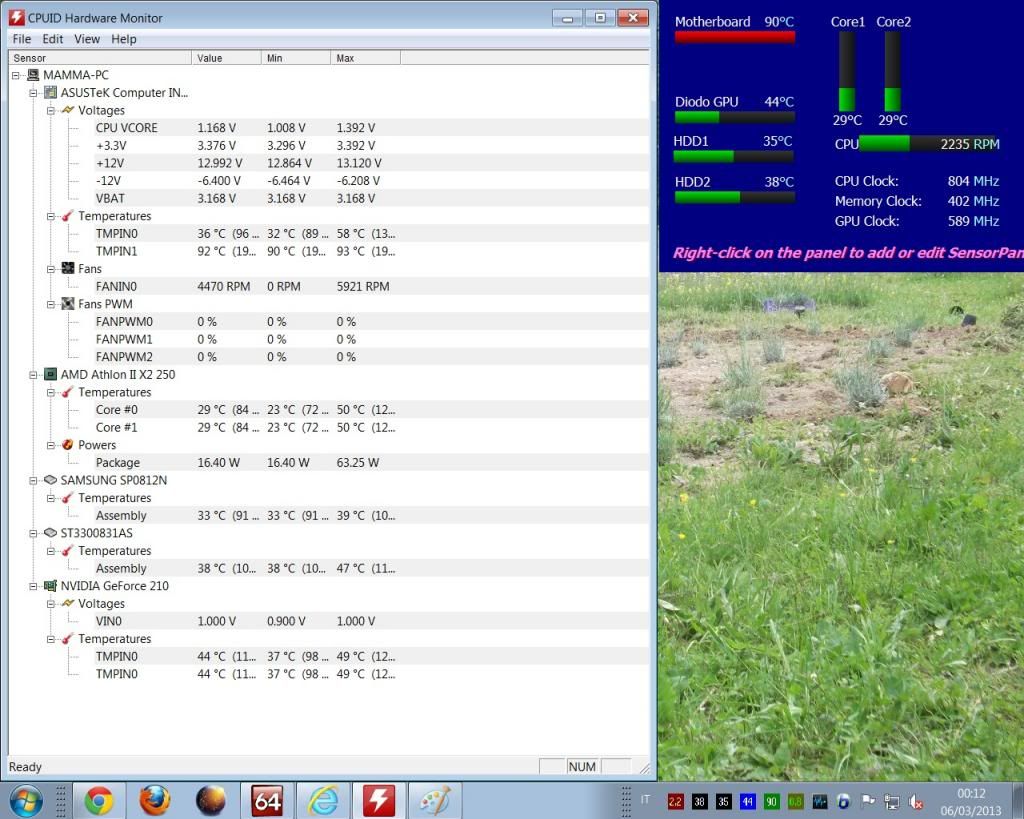The width and height of the screenshot is (1024, 819).
Task: Open the View menu
Action: click(x=87, y=39)
